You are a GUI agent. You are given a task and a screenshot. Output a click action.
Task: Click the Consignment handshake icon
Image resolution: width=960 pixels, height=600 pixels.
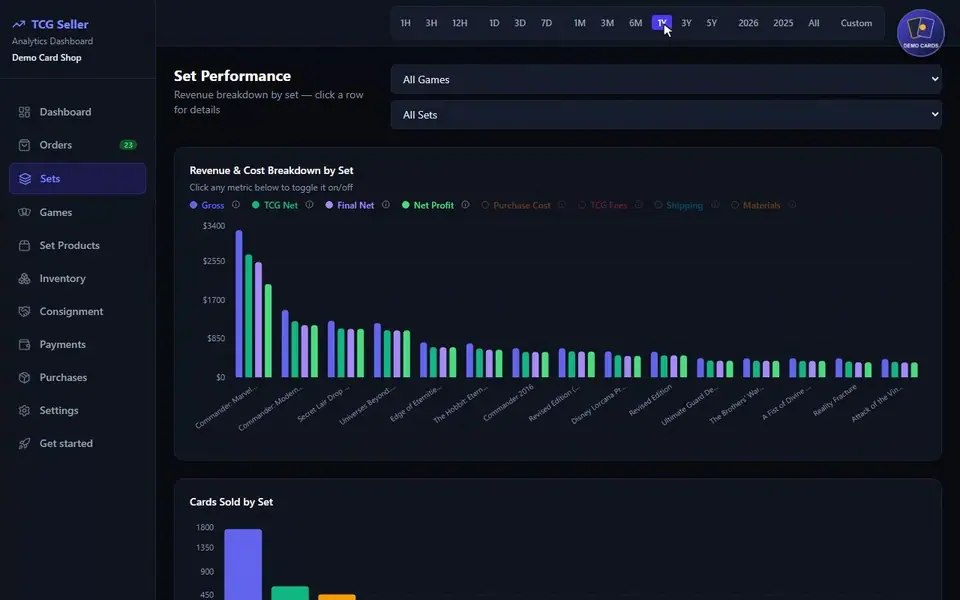24,312
